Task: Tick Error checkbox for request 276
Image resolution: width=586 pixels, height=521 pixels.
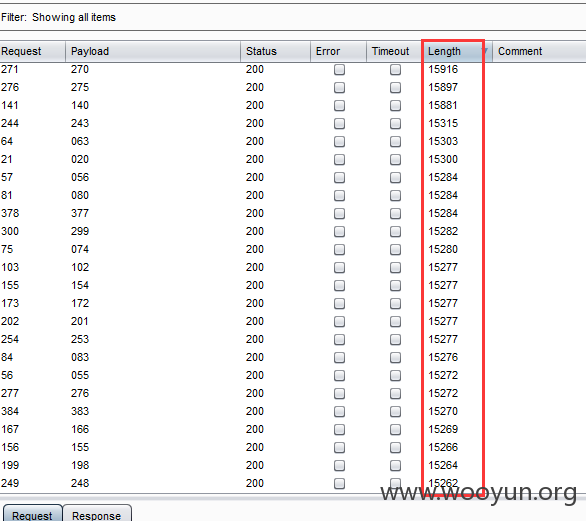Action: 339,87
